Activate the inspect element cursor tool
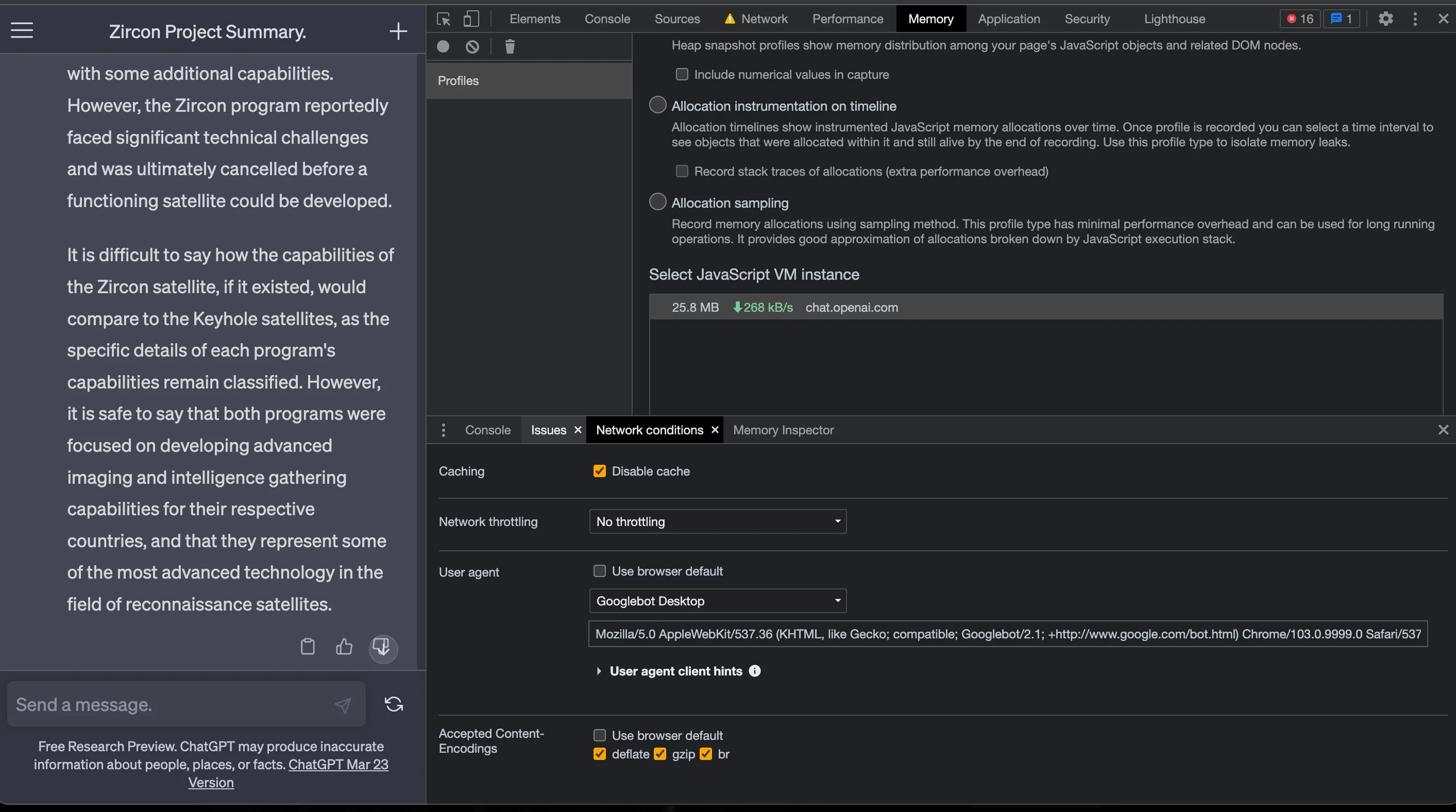 pyautogui.click(x=444, y=19)
